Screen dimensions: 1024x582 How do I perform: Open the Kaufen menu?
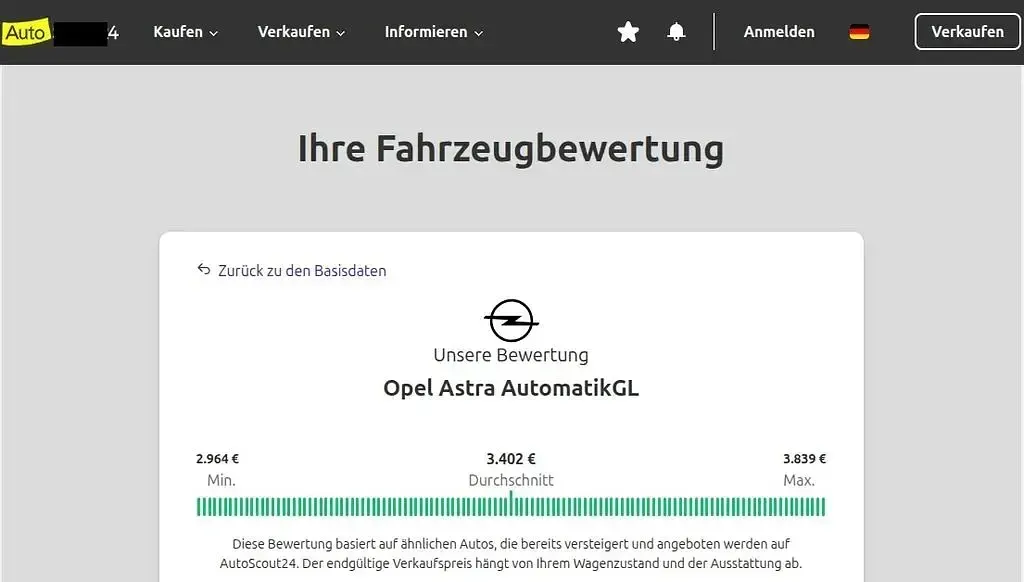pyautogui.click(x=185, y=32)
